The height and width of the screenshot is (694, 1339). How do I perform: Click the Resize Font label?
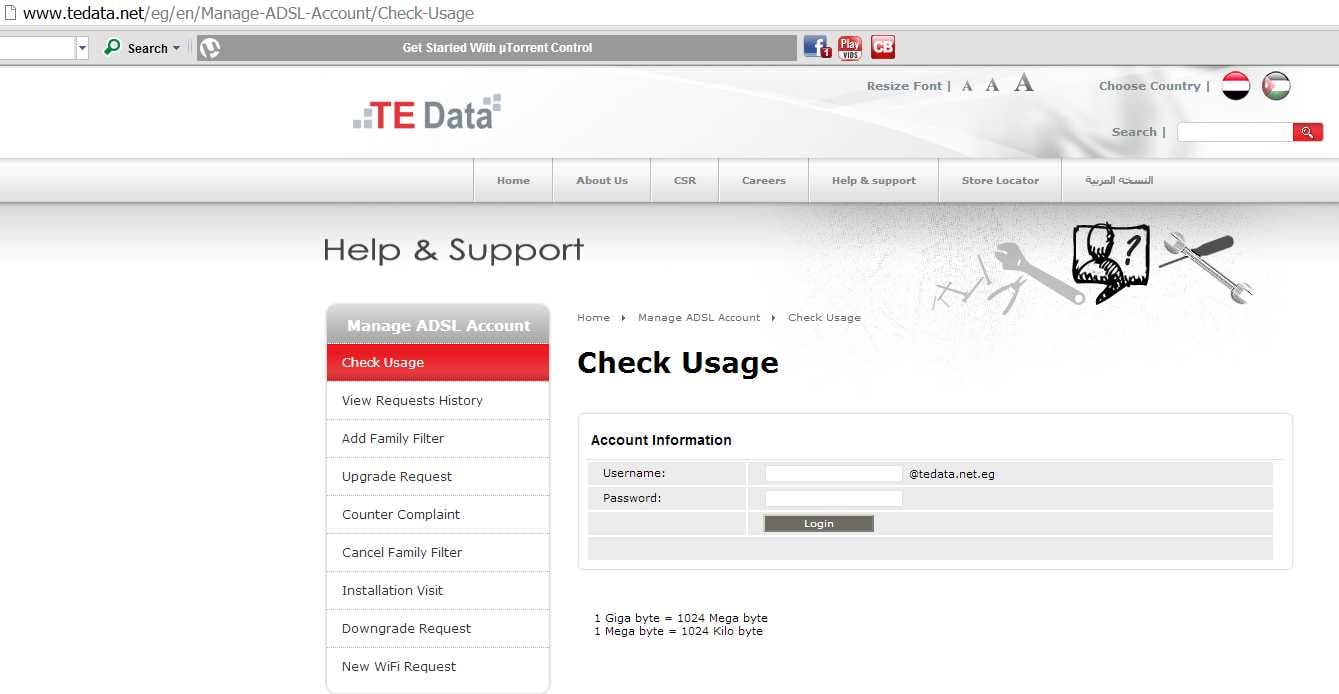point(905,86)
